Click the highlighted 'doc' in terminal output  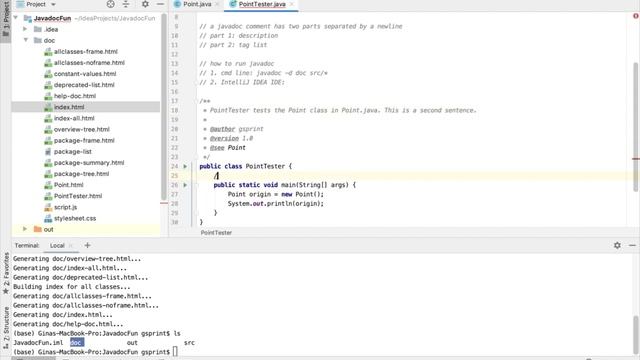click(77, 342)
